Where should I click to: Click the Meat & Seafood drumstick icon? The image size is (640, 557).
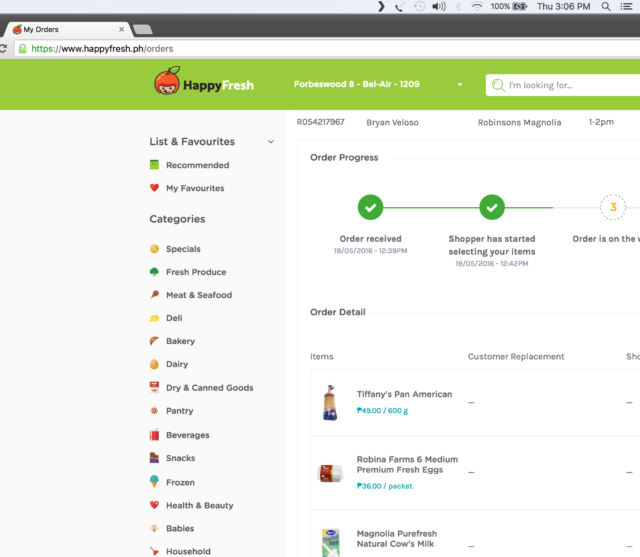point(154,295)
